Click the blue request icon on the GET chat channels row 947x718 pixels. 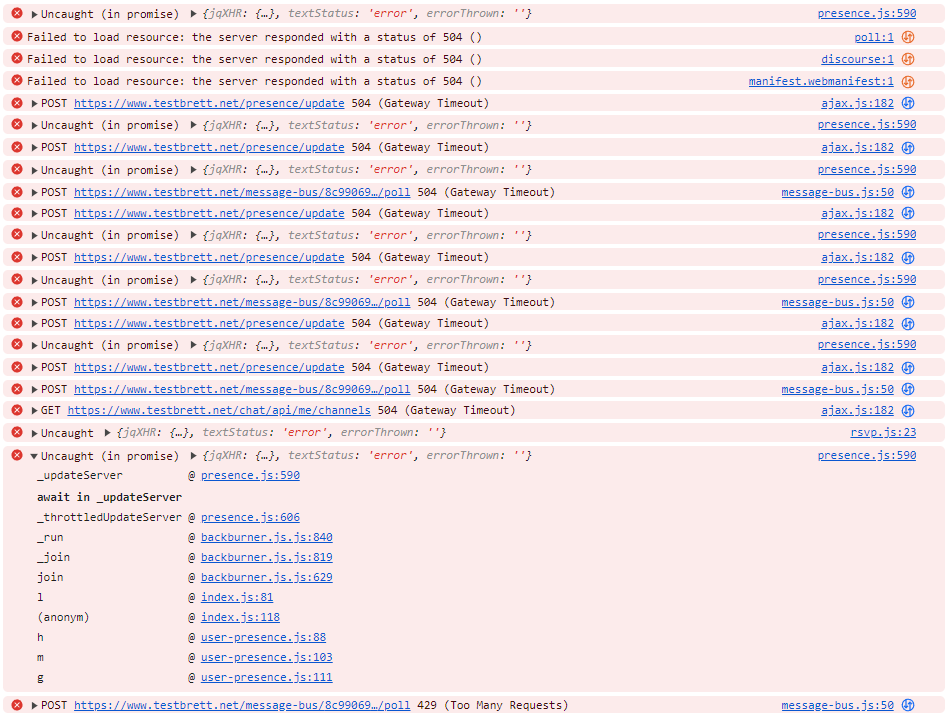coord(908,411)
